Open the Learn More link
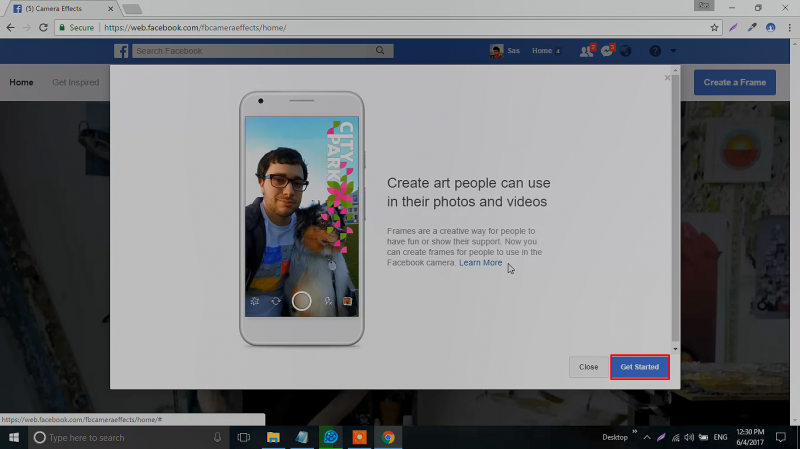The image size is (800, 449). tap(481, 263)
